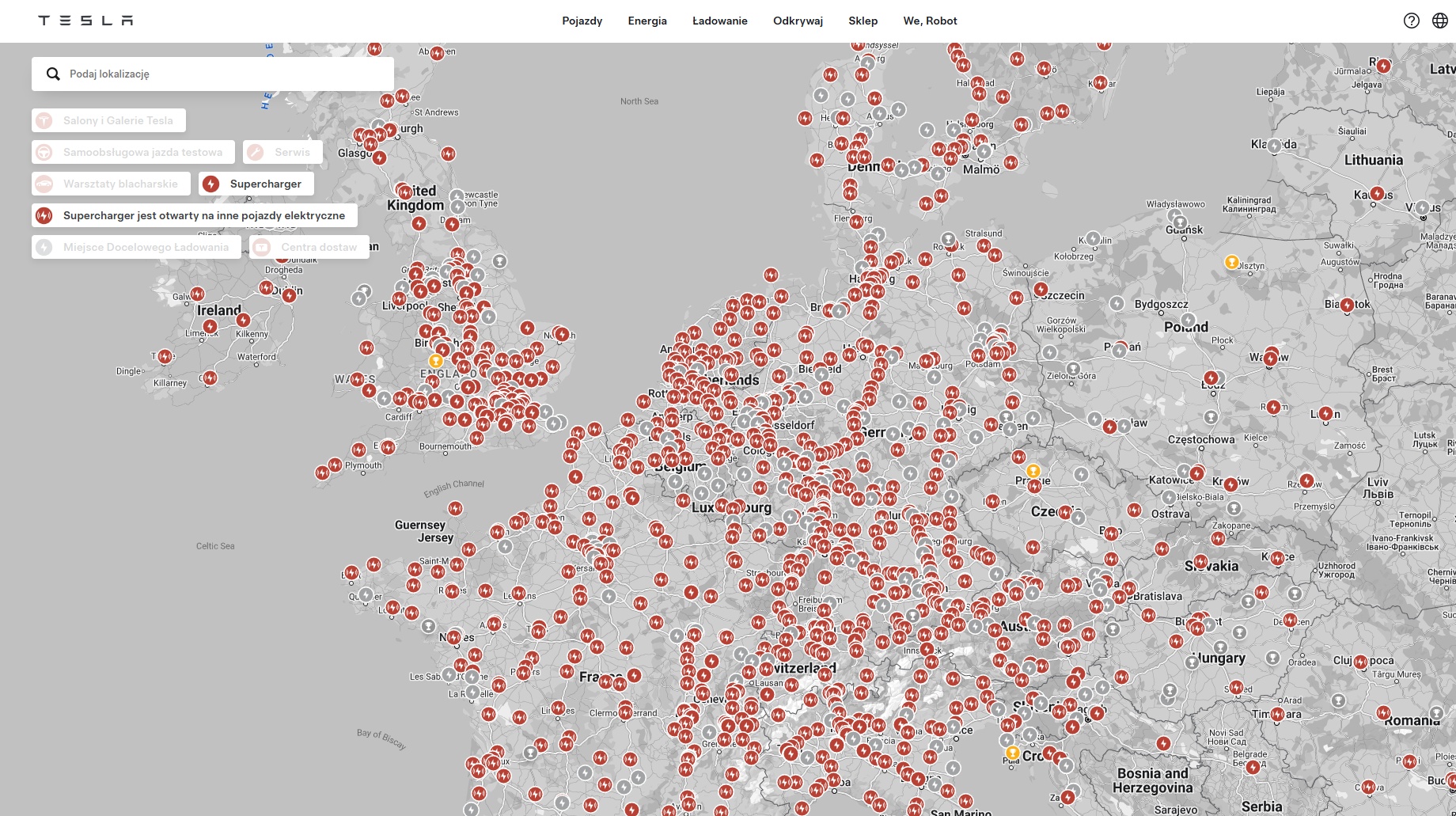
Task: Select the red Supercharger marker at Rzeszów
Action: (x=1306, y=481)
